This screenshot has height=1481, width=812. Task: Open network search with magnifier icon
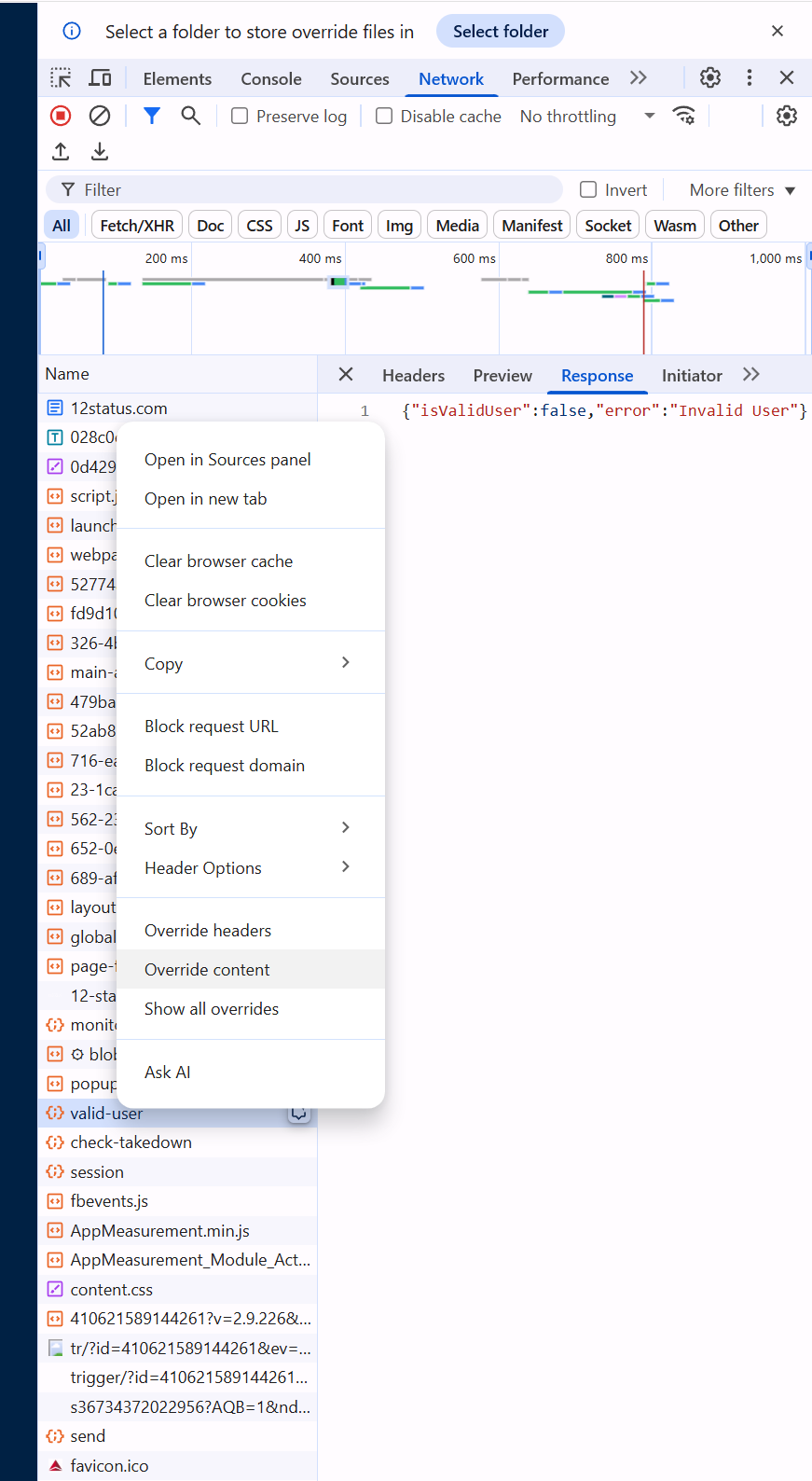coord(191,116)
